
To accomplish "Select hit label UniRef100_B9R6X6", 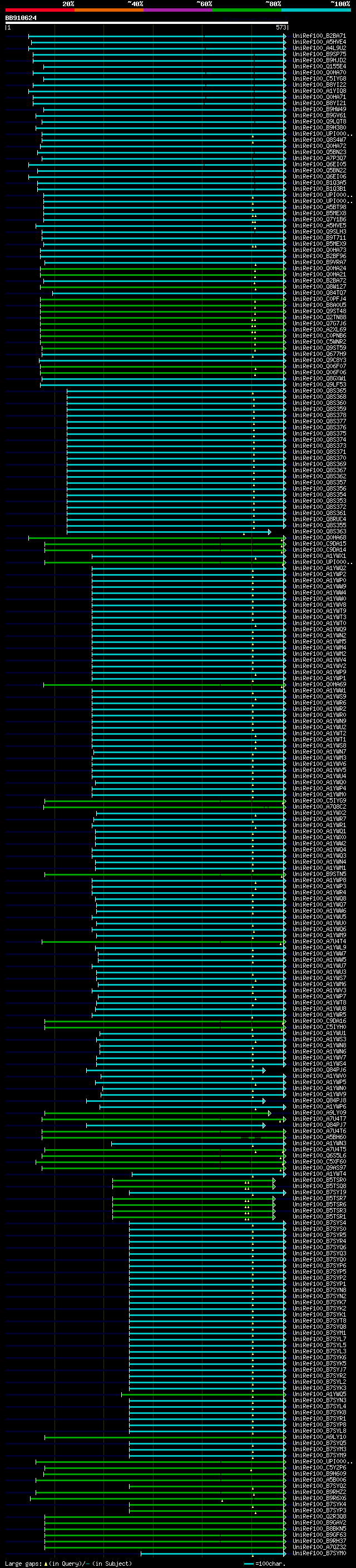I will pyautogui.click(x=319, y=1498).
